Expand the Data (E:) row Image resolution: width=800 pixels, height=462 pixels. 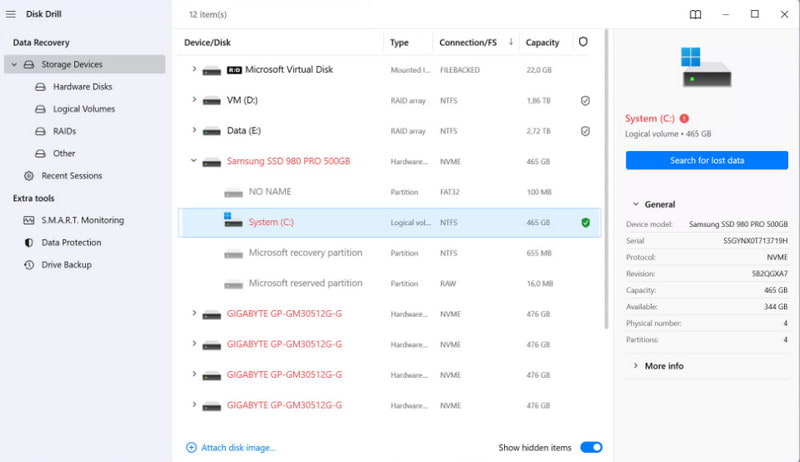[194, 130]
